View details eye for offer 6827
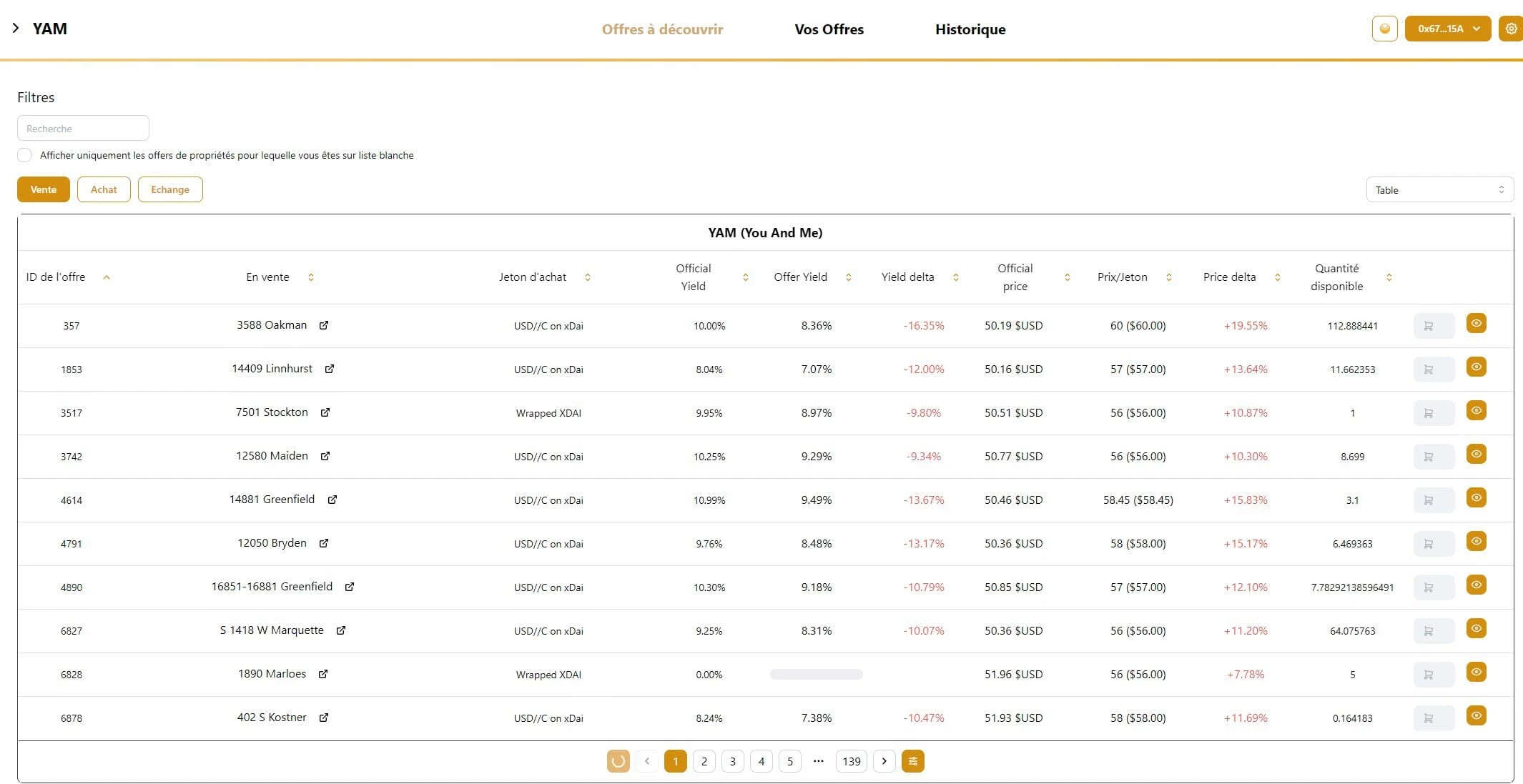The height and width of the screenshot is (784, 1523). pos(1477,628)
